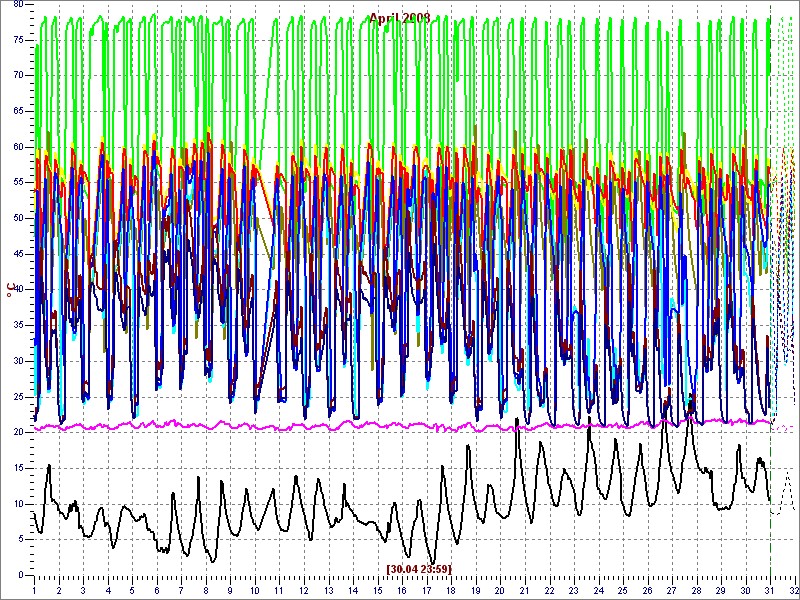Click y-axis temperature label 35
Screen dimensions: 800x600
coord(18,326)
